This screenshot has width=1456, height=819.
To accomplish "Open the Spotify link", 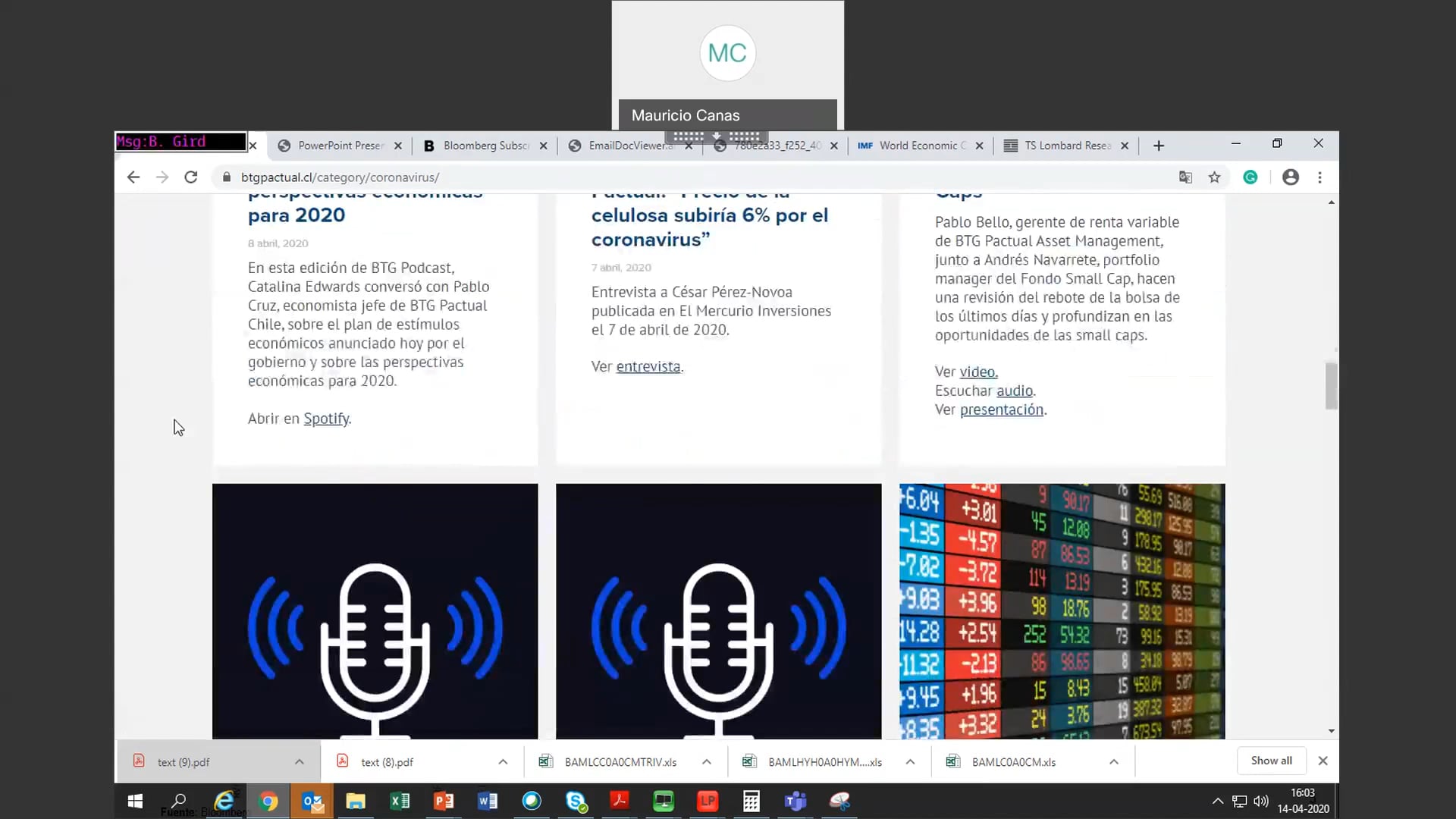I will [326, 419].
